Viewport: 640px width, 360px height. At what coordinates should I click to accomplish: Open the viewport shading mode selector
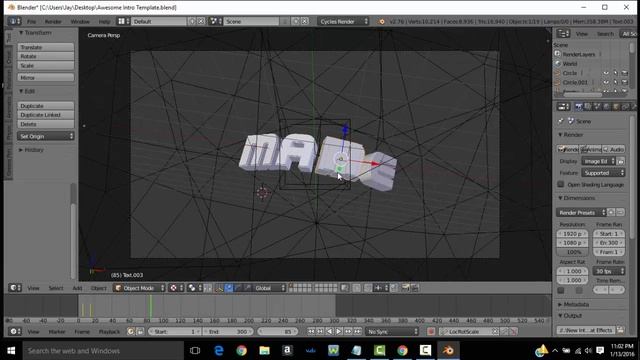[176, 288]
